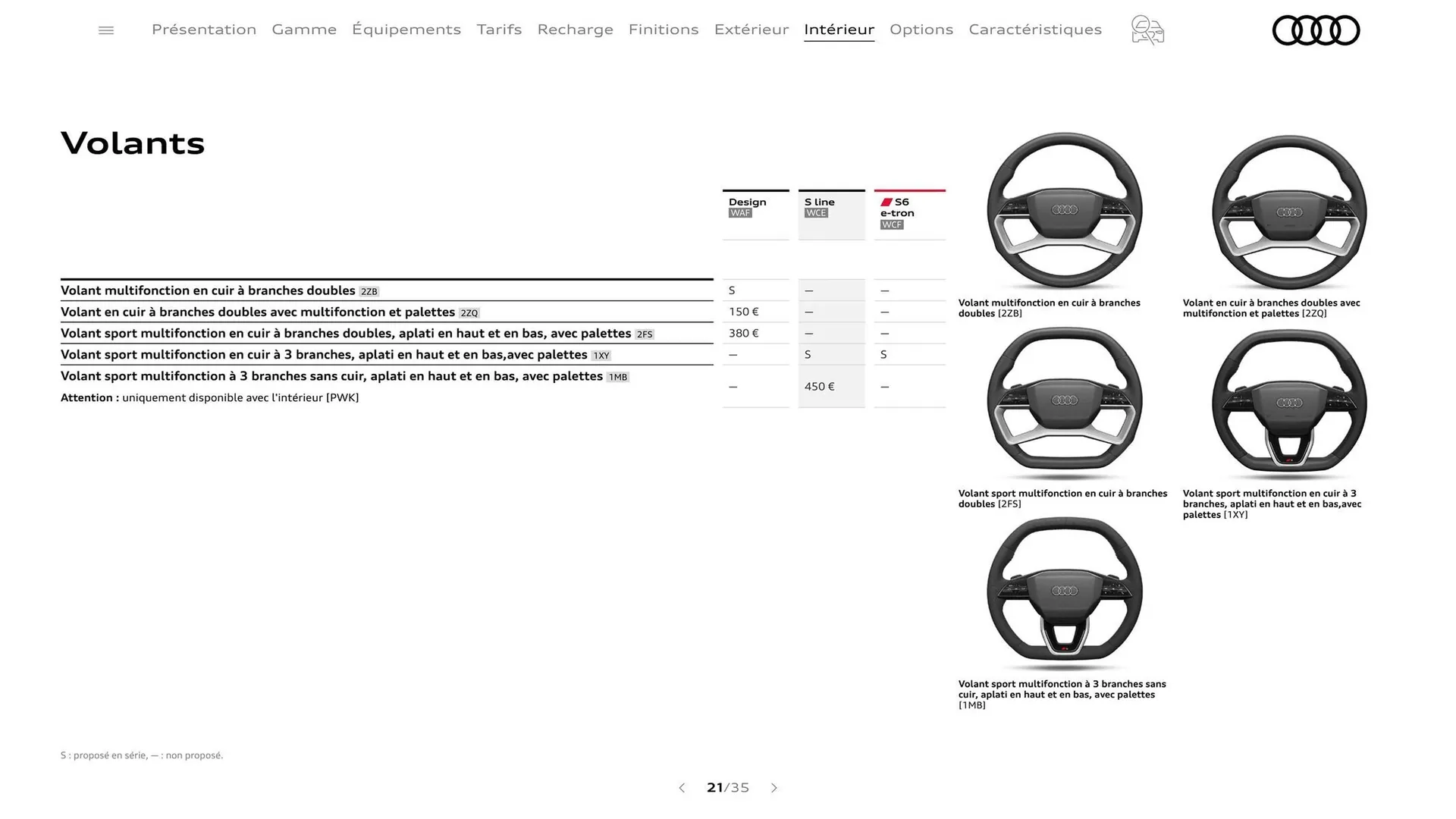1456x819 pixels.
Task: Click the 1MB steering wheel without leather image
Action: click(x=1065, y=593)
